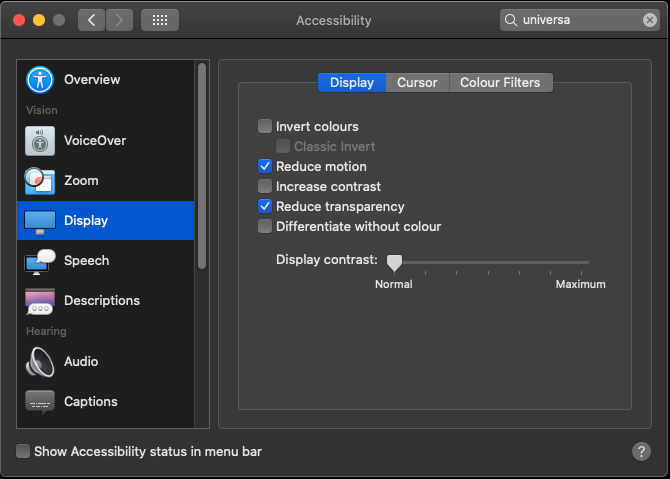The width and height of the screenshot is (670, 479).
Task: Click the Normal label under slider
Action: [x=394, y=284]
